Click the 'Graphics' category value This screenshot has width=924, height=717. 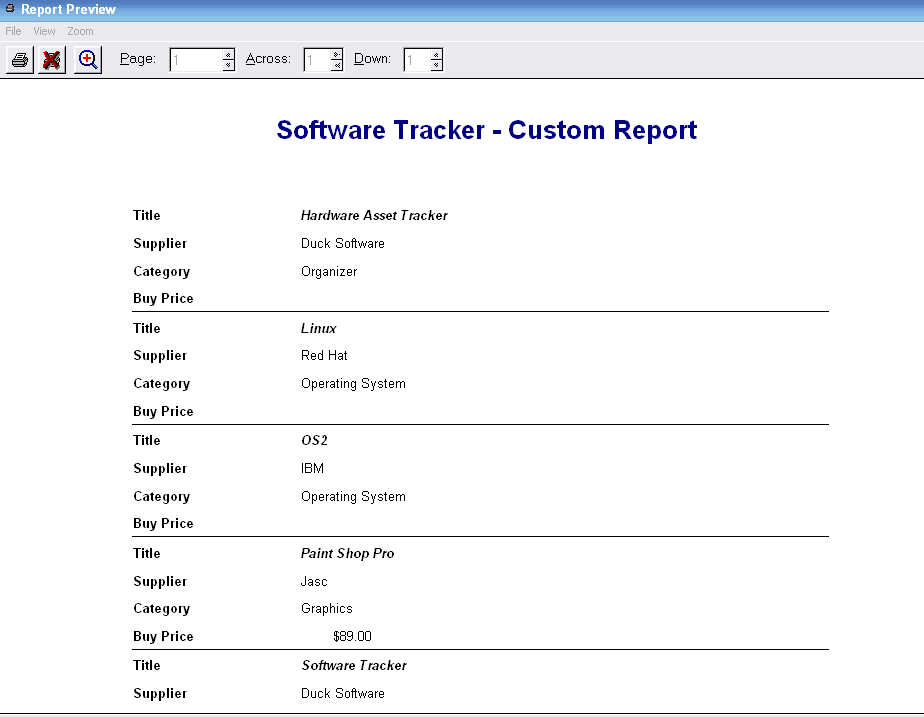point(327,609)
